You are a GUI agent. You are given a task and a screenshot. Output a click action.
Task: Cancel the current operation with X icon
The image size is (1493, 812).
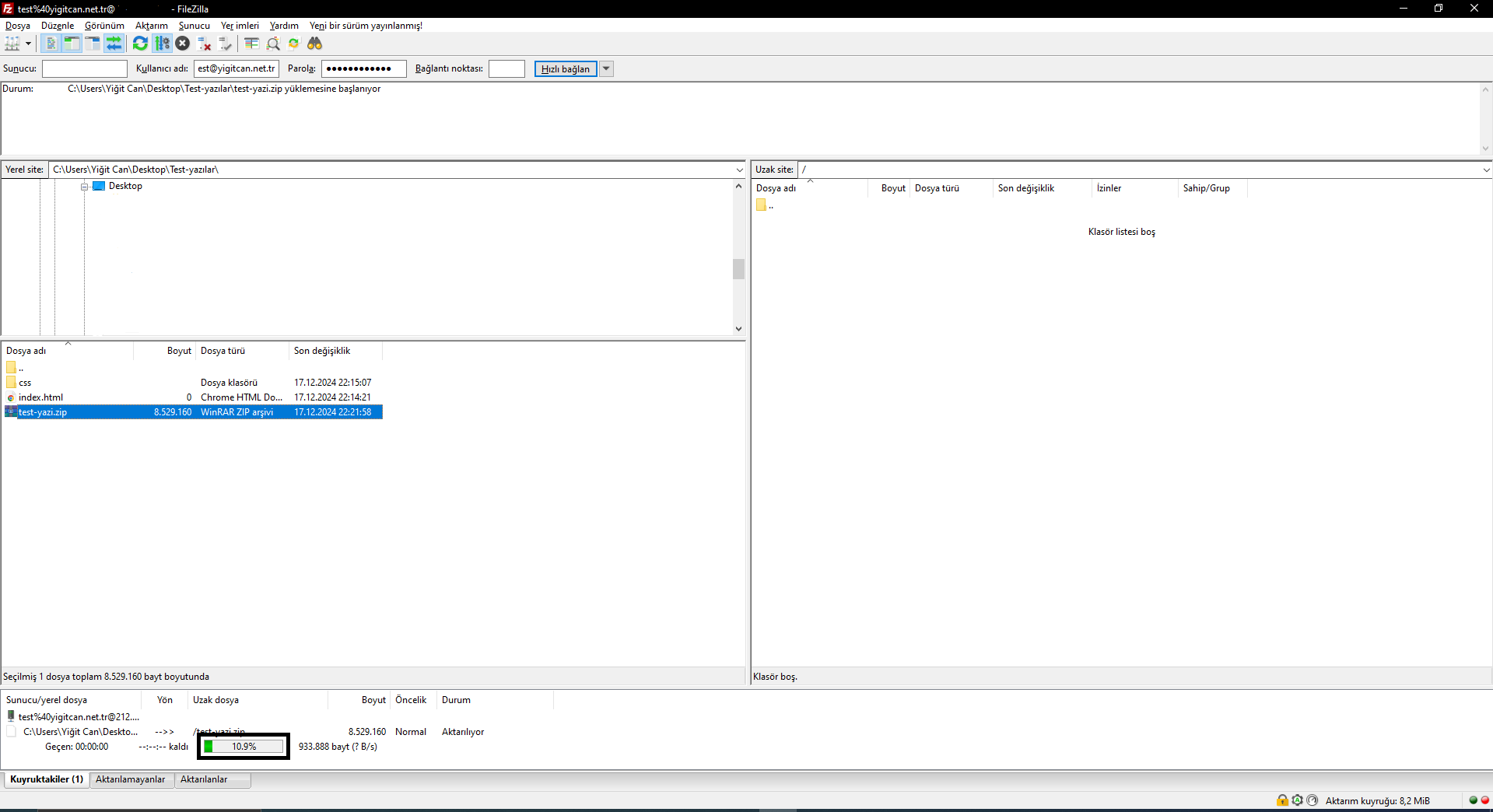(x=183, y=44)
